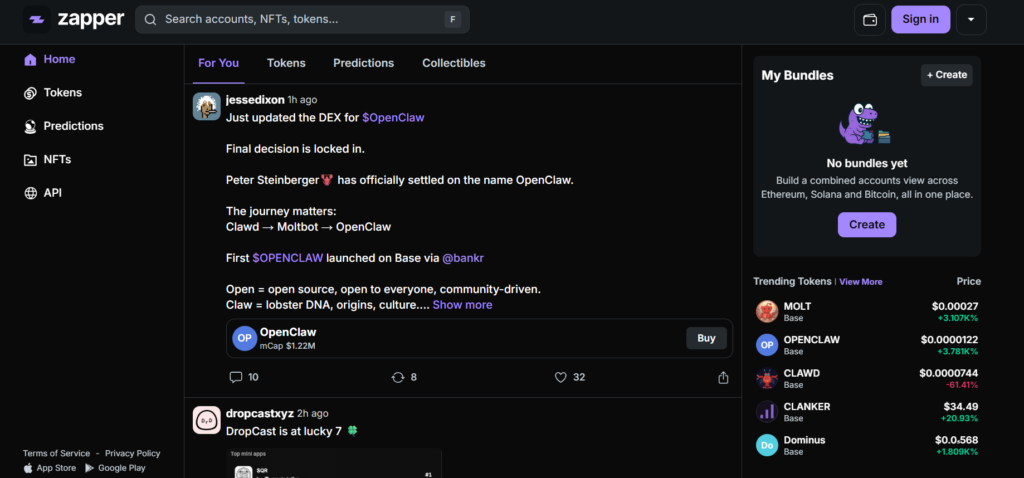This screenshot has width=1024, height=478.
Task: Open View More trending tokens
Action: tap(861, 281)
